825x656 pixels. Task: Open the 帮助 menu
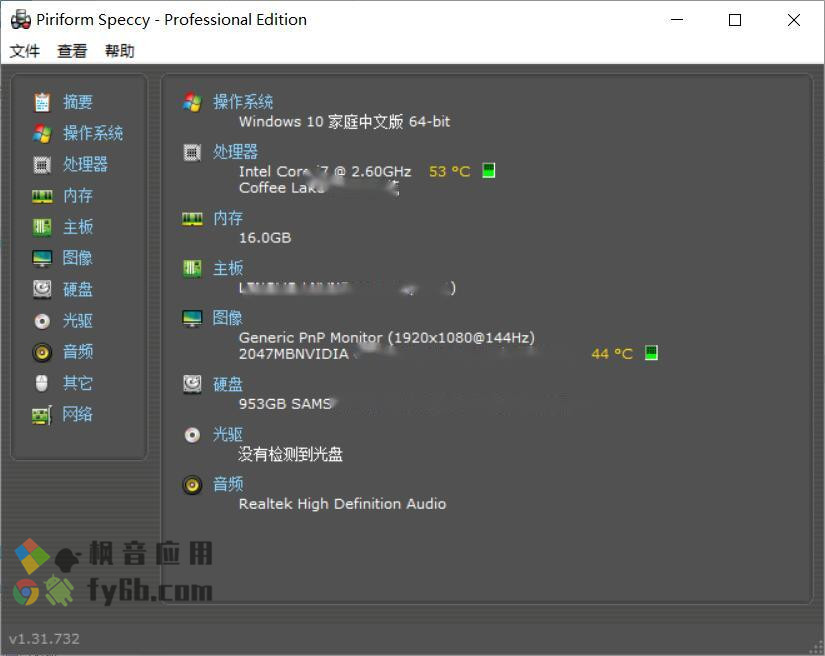[x=119, y=51]
